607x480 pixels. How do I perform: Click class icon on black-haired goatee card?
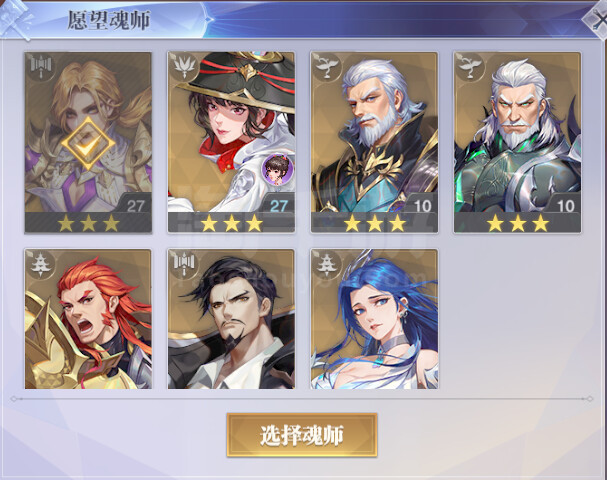(x=184, y=265)
